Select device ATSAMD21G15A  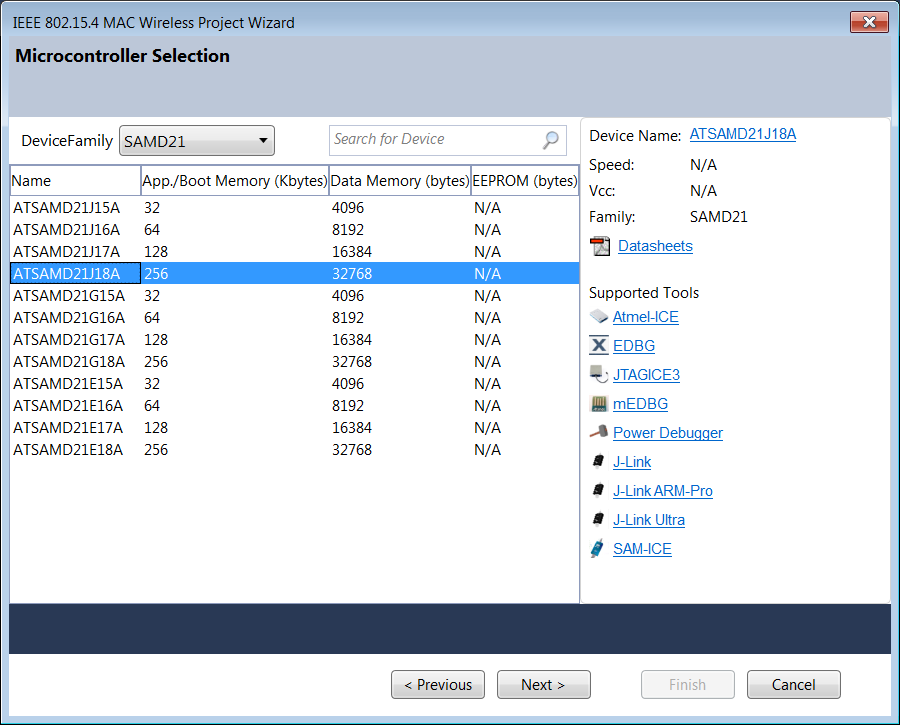coord(294,296)
